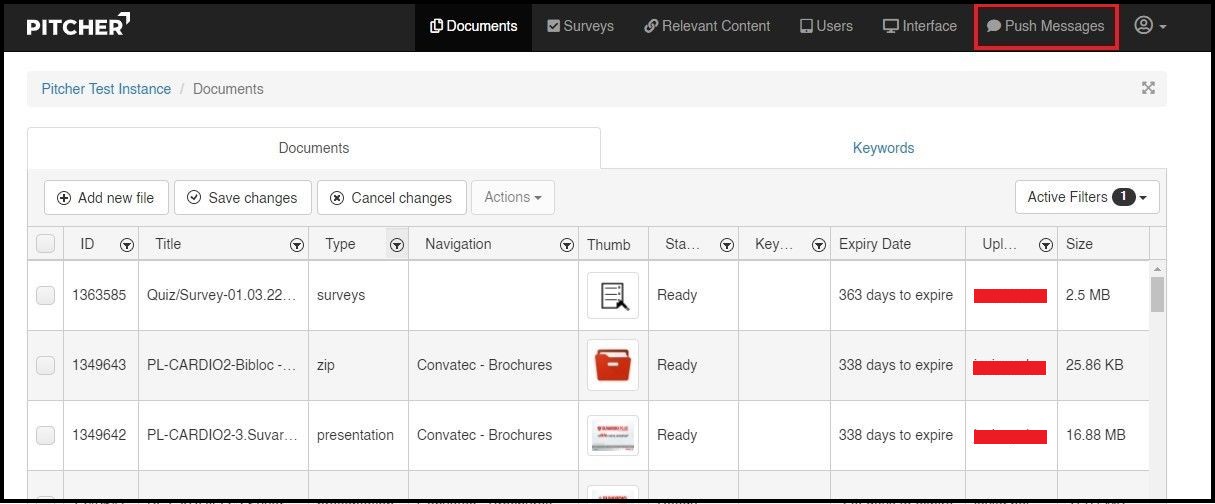Click the Type column filter icon
The height and width of the screenshot is (504, 1215).
click(397, 245)
